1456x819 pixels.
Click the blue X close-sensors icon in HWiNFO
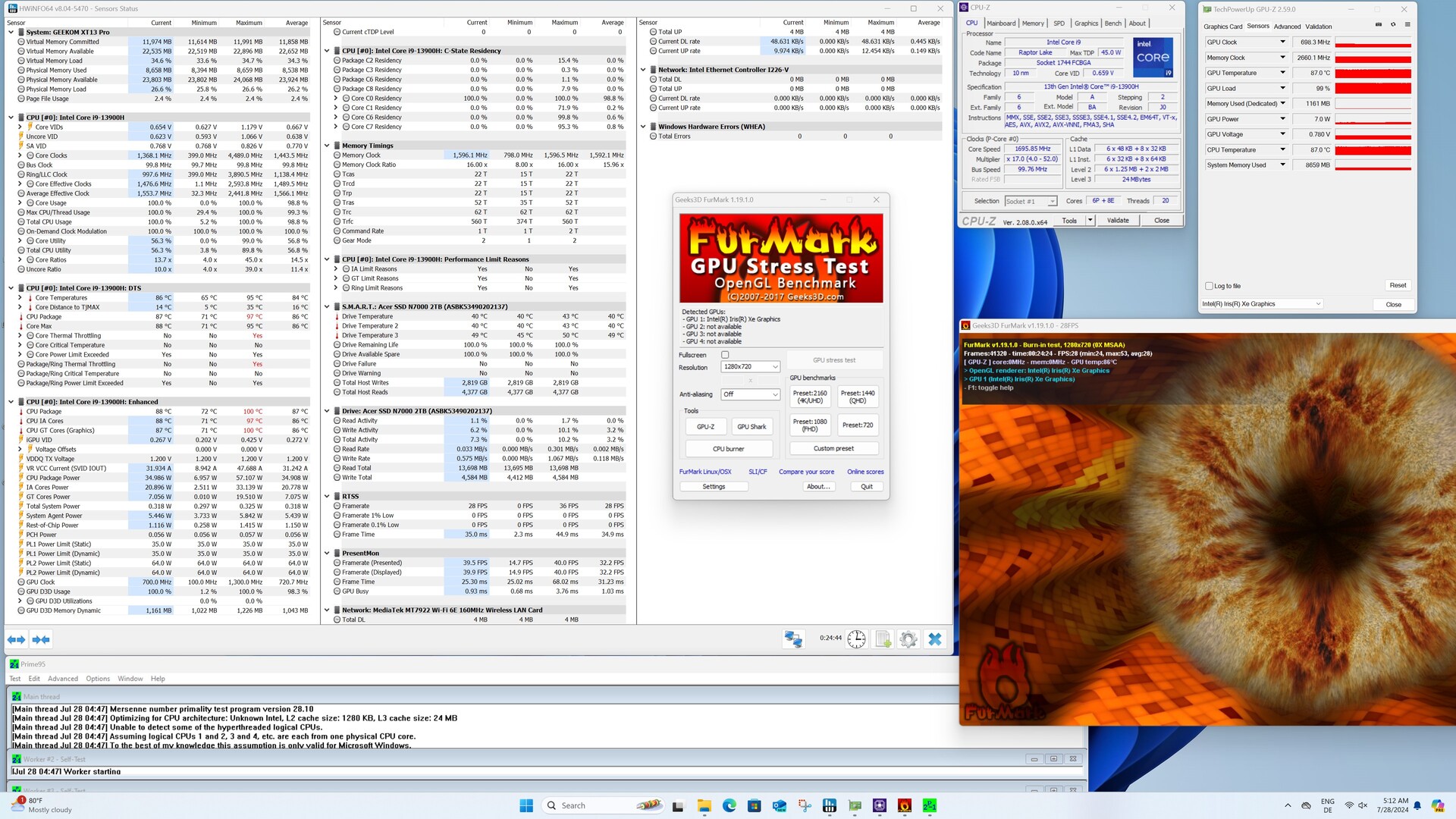935,639
